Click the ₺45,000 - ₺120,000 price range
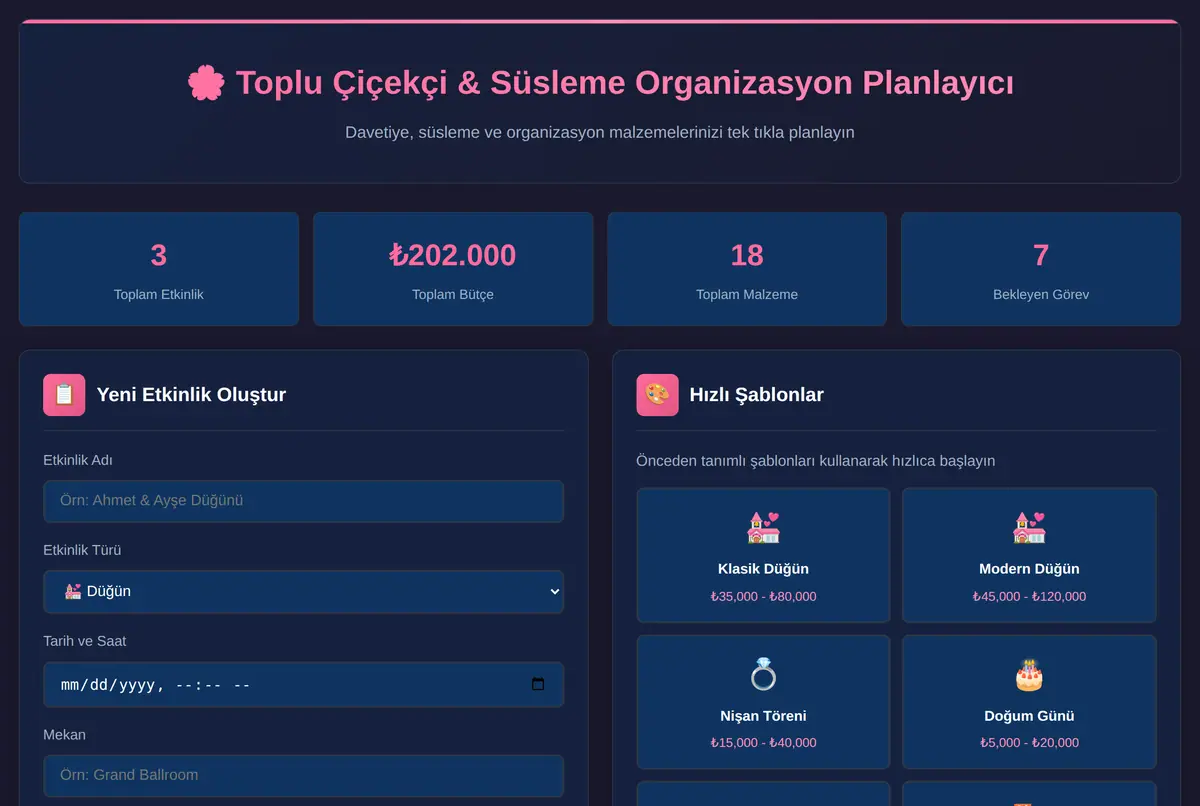Image resolution: width=1200 pixels, height=806 pixels. tap(1029, 596)
